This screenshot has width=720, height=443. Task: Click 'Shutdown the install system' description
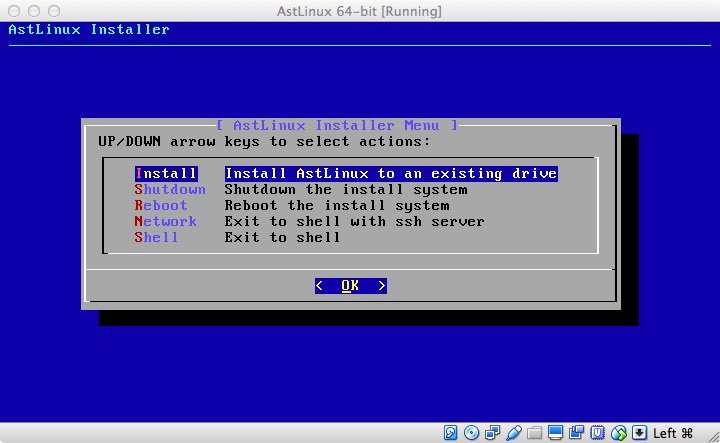pos(346,190)
